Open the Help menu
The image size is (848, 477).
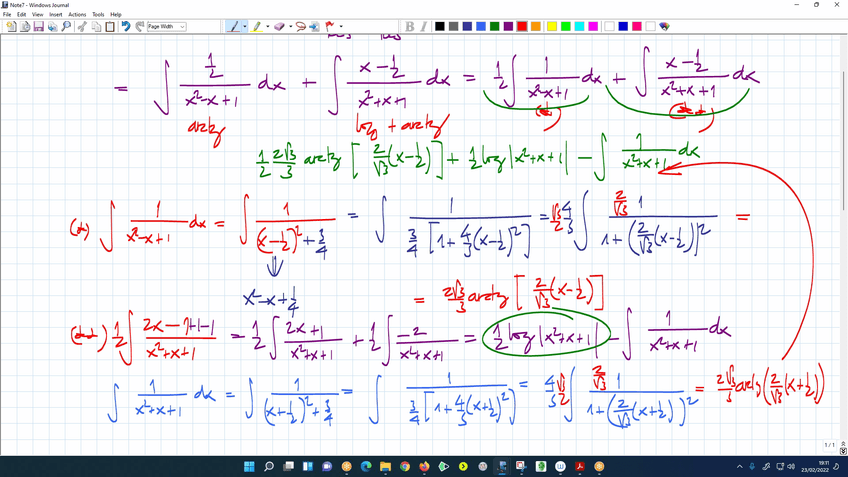click(116, 15)
